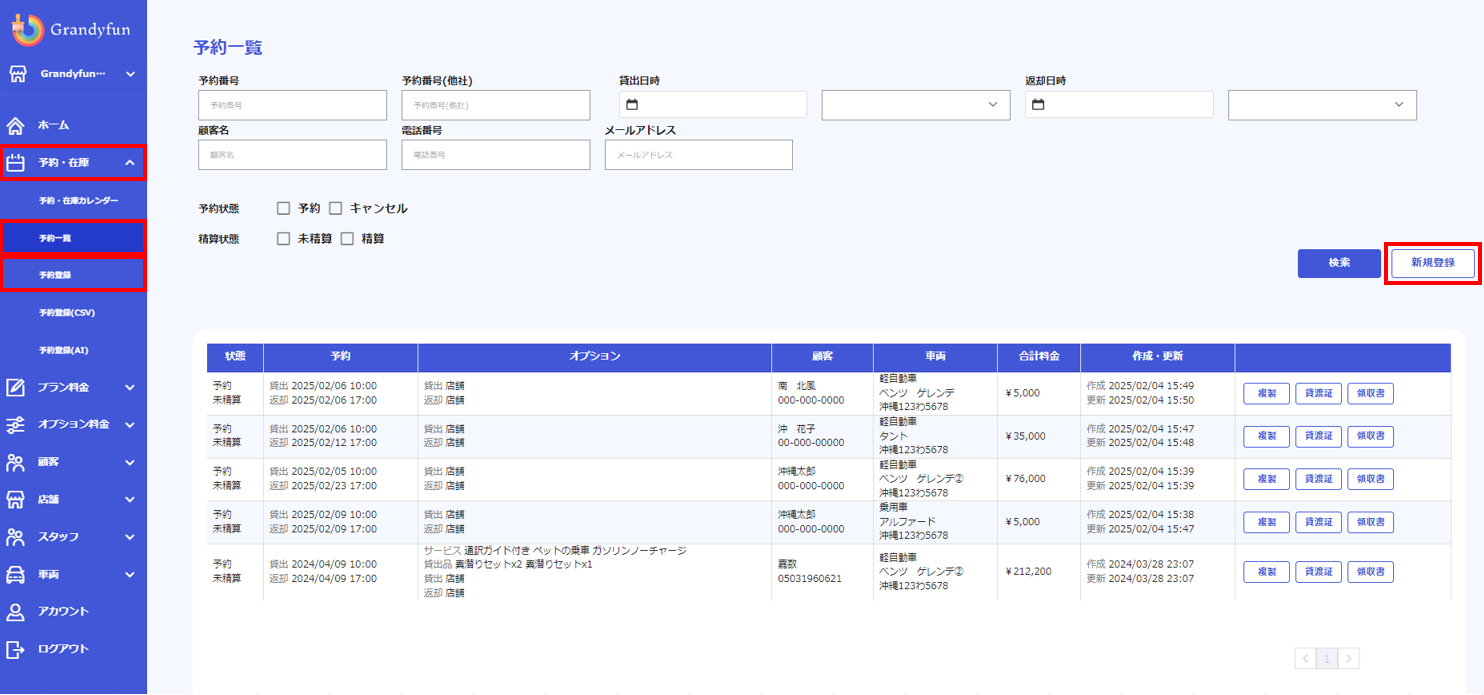Click the 新規登録 button
The image size is (1484, 695).
point(1432,263)
